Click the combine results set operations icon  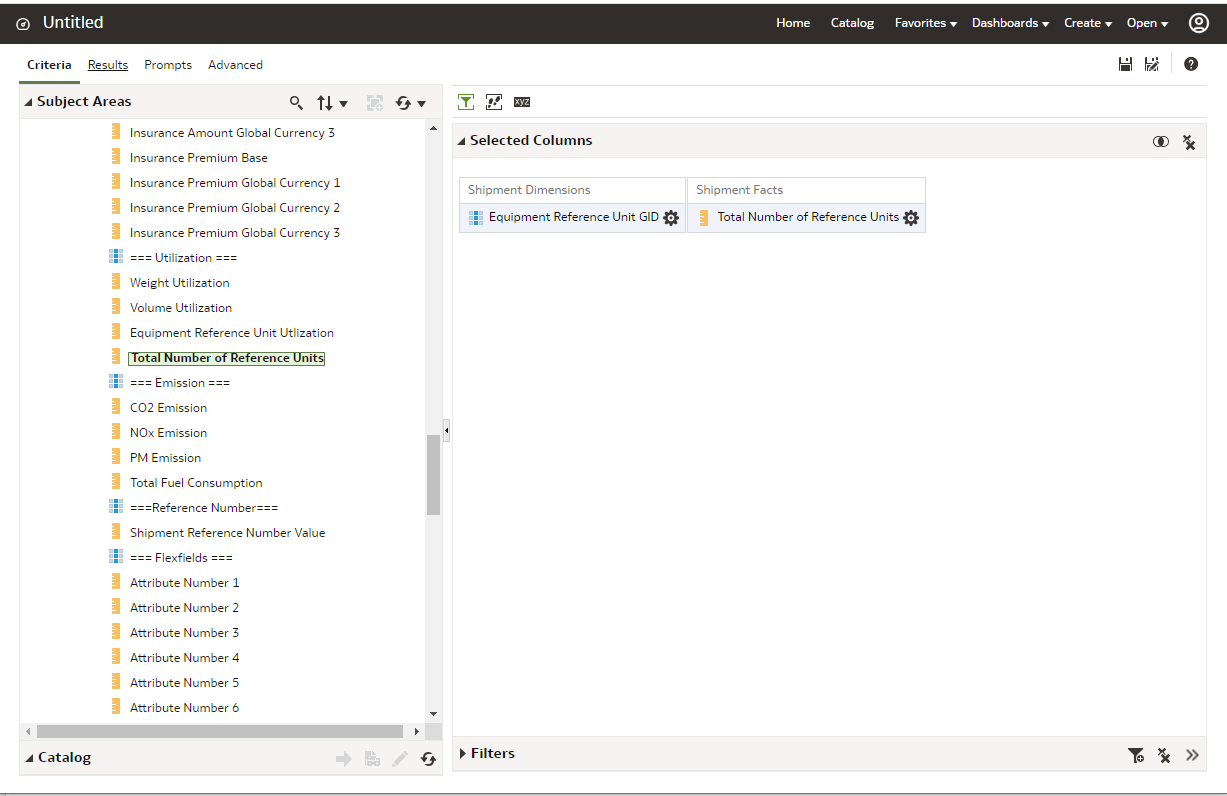pos(1160,141)
